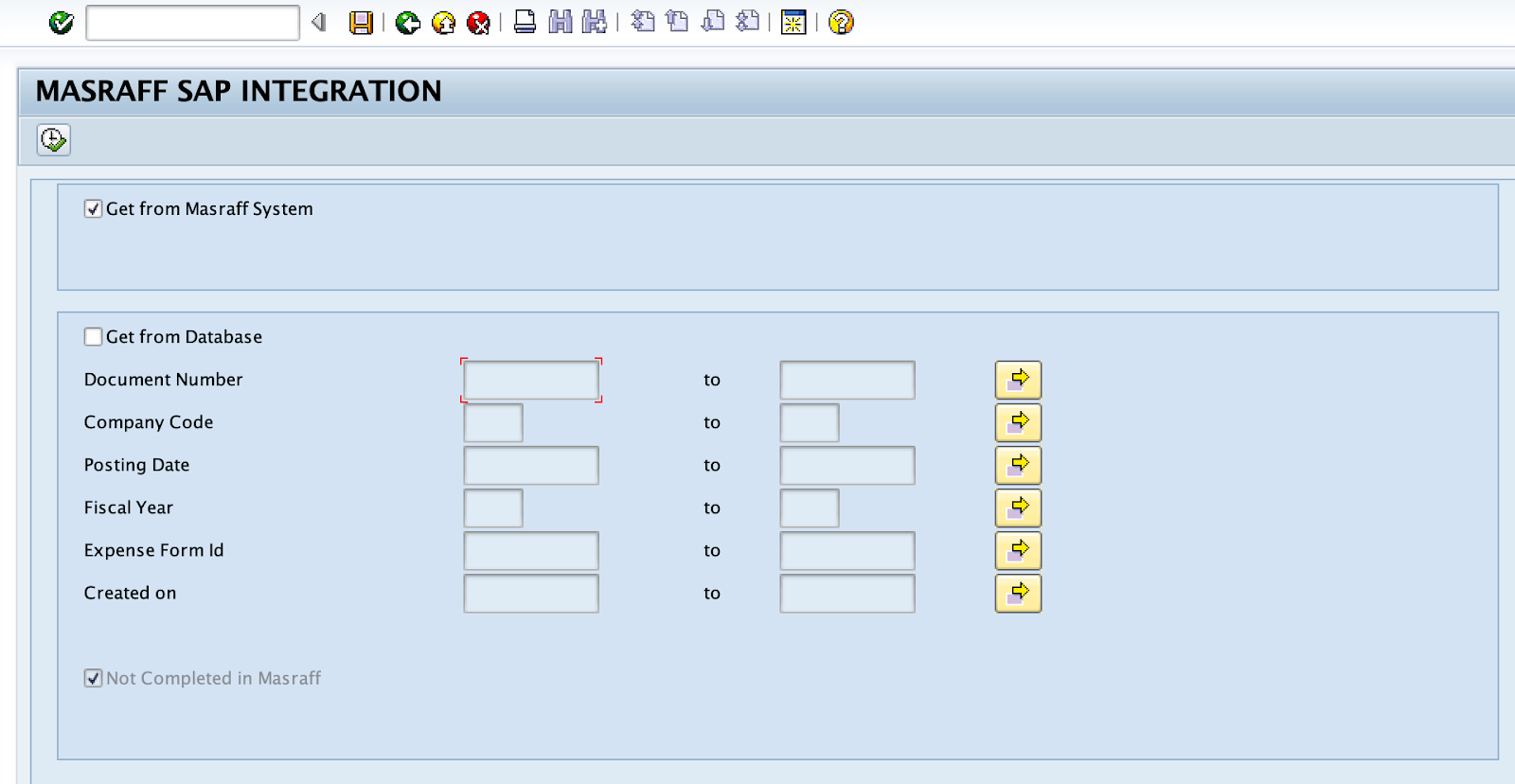Open multiple selection for Company Code
The width and height of the screenshot is (1515, 784).
tap(1018, 423)
